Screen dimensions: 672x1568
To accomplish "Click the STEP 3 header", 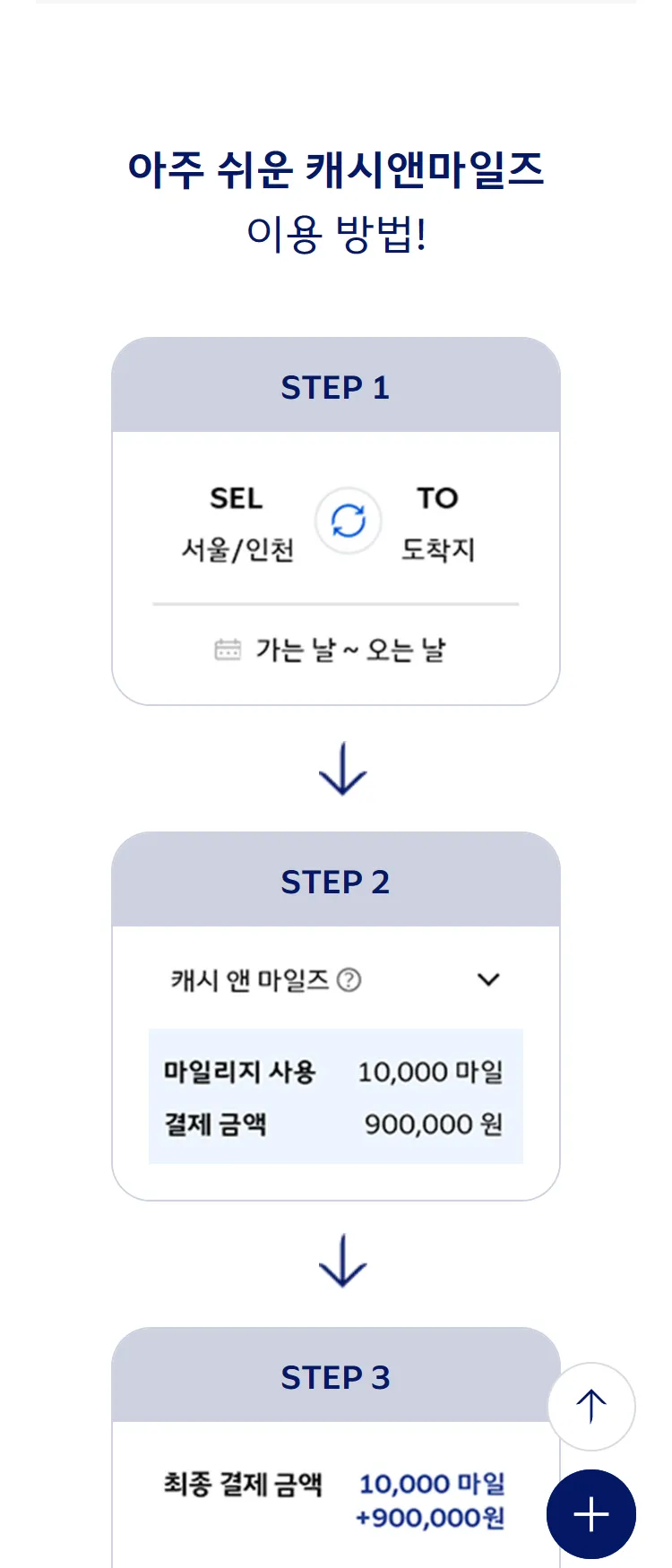I will (x=335, y=1377).
